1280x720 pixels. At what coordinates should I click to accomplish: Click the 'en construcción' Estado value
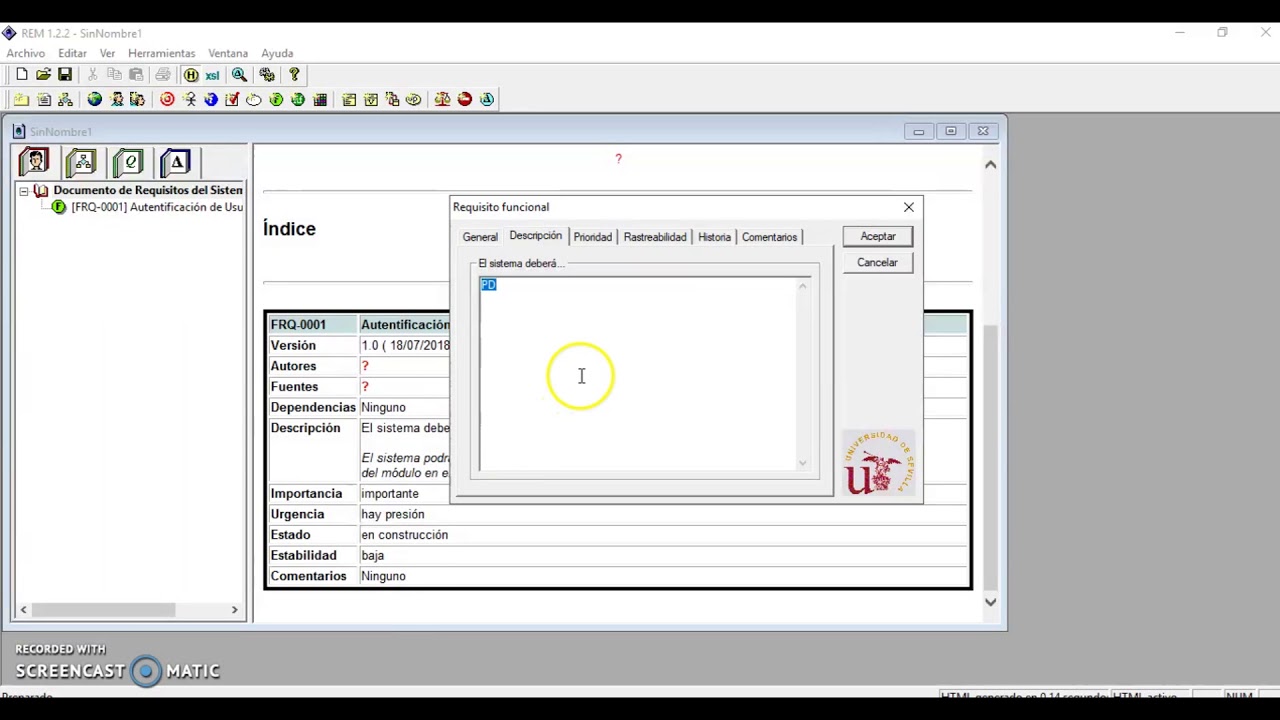point(404,535)
